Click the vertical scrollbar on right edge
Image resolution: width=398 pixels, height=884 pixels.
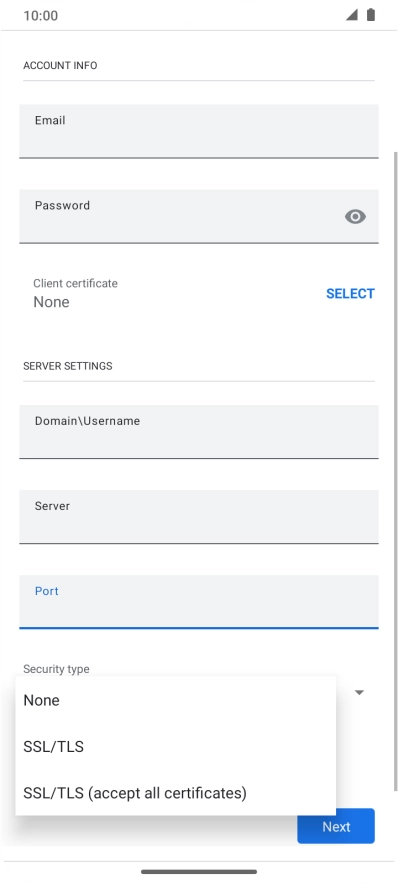(395, 471)
